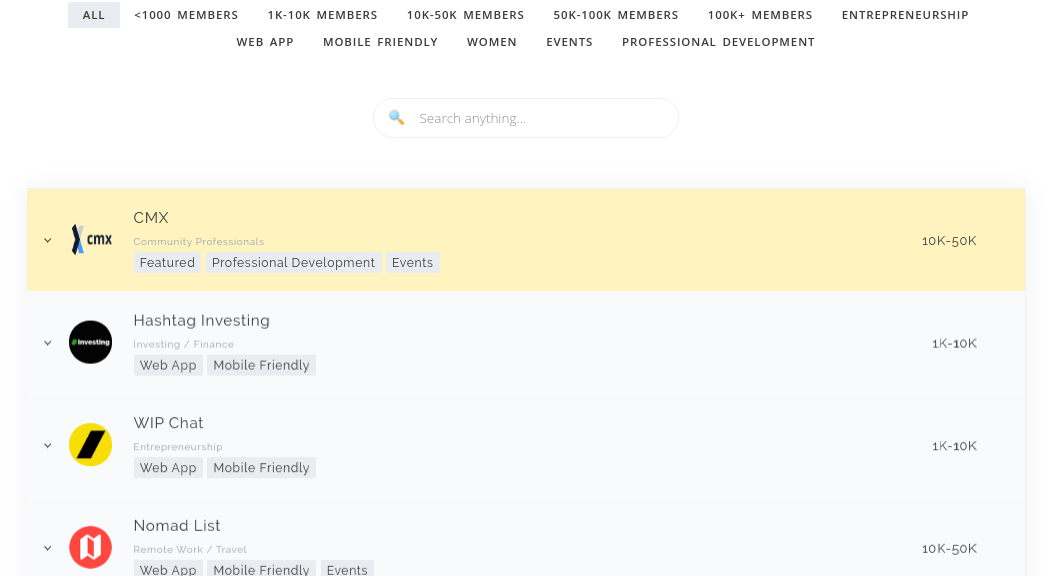Screen dimensions: 1061x576
Task: Choose the Events filter
Action: [x=570, y=42]
